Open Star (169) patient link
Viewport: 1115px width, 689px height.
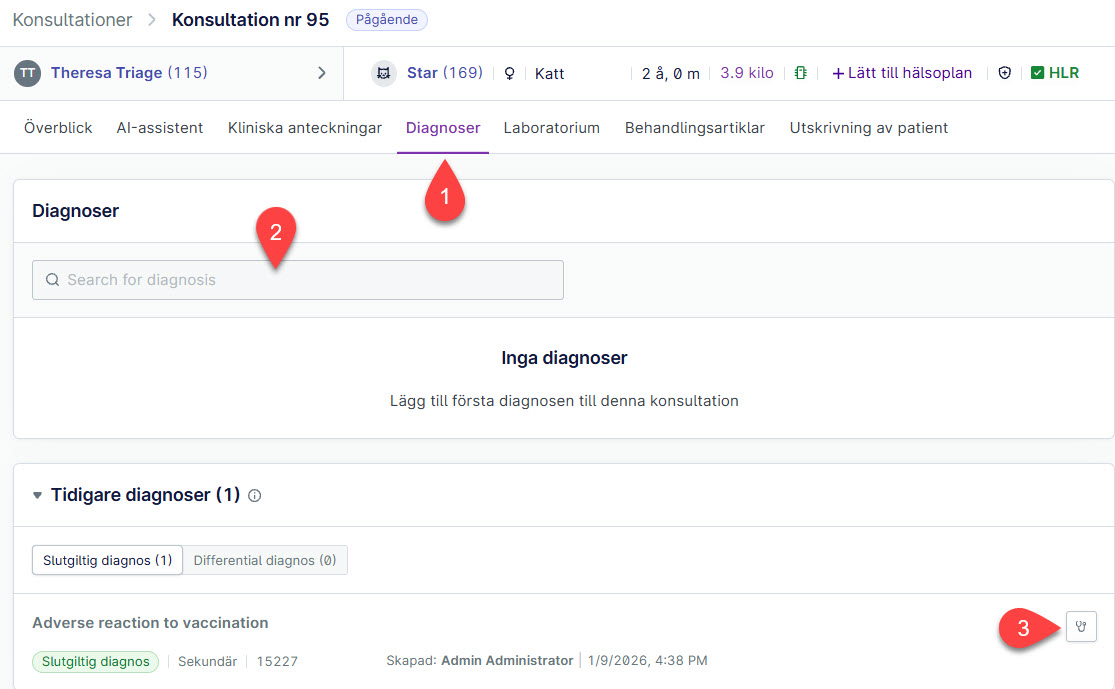coord(444,73)
